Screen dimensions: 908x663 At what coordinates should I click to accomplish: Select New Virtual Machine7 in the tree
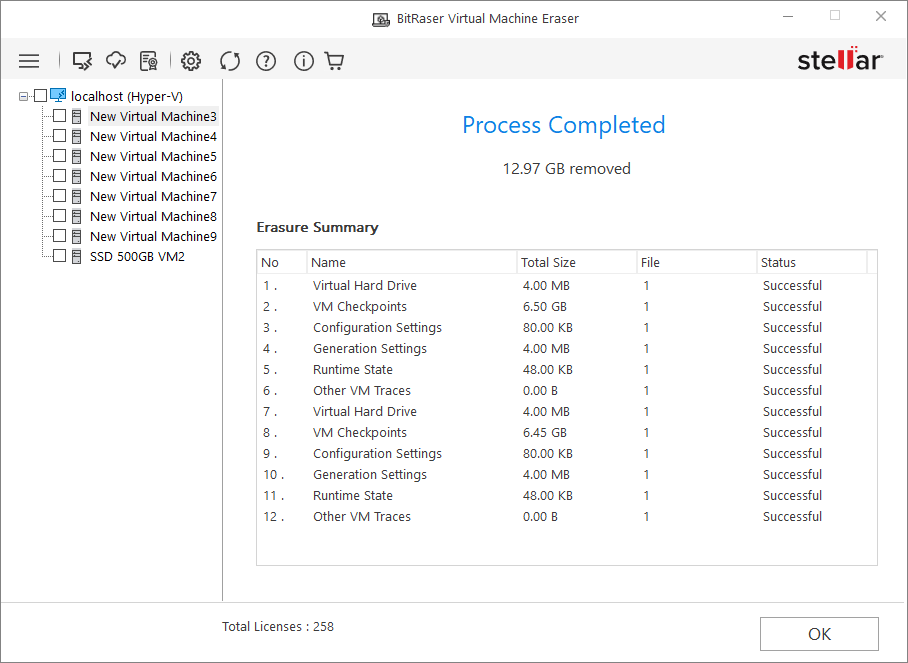pos(153,196)
